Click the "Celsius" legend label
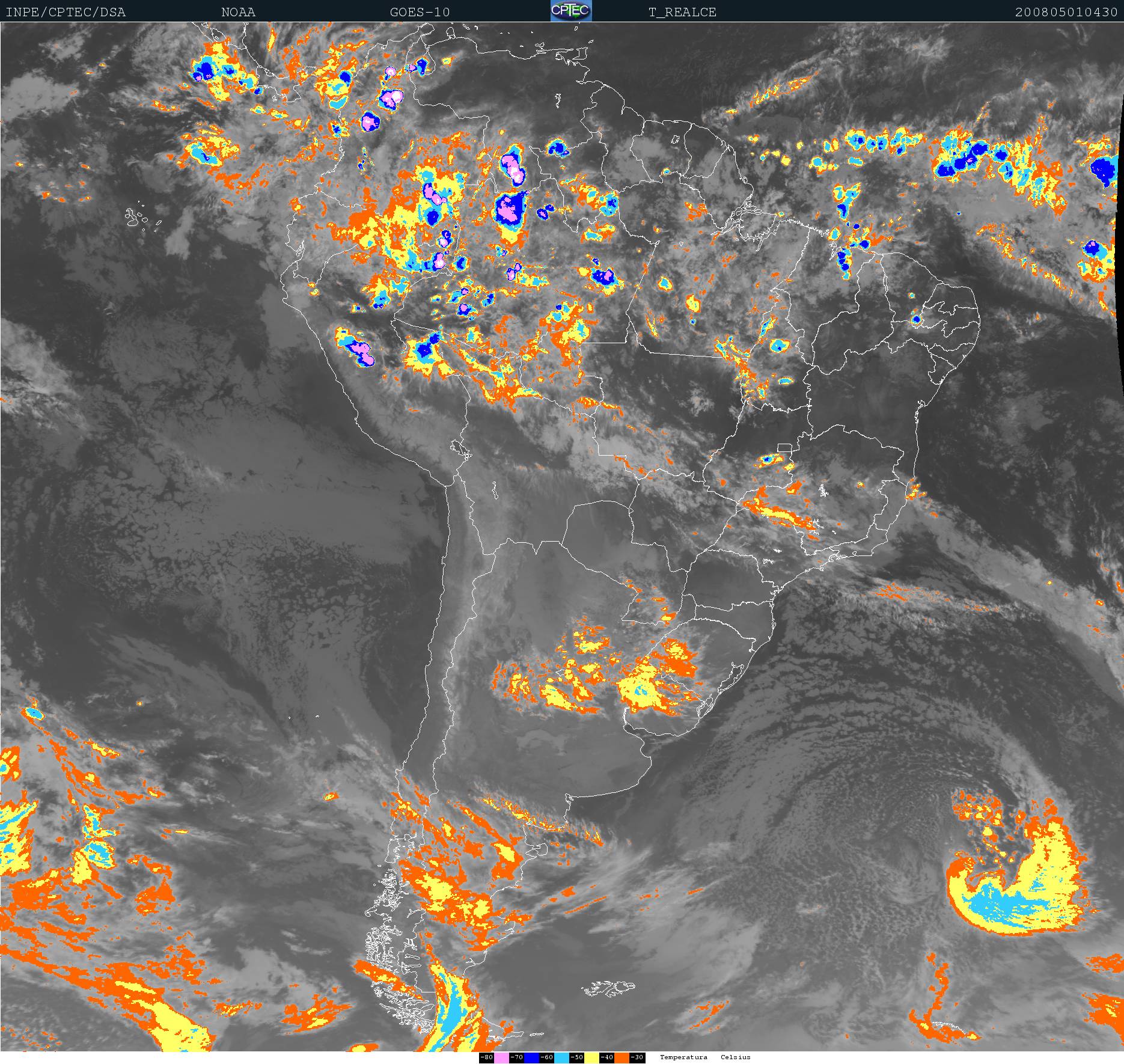Viewport: 1124px width, 1064px height. [736, 1057]
